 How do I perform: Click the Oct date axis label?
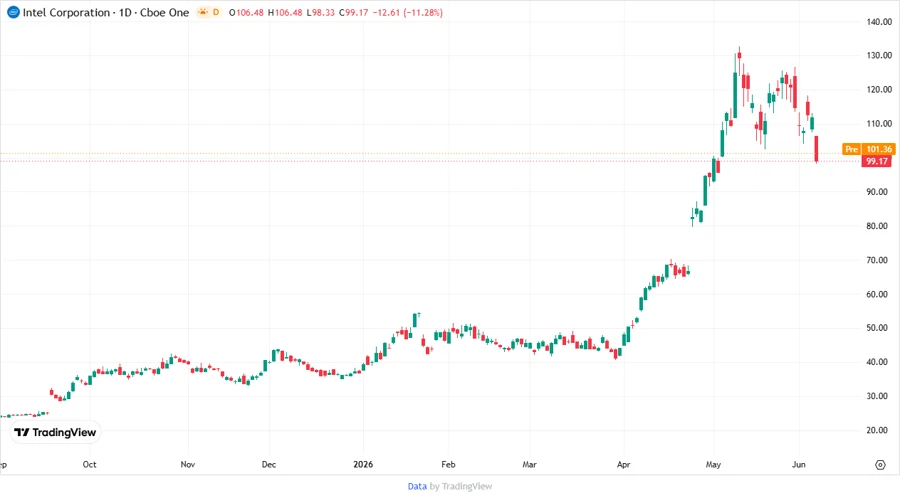pos(90,464)
